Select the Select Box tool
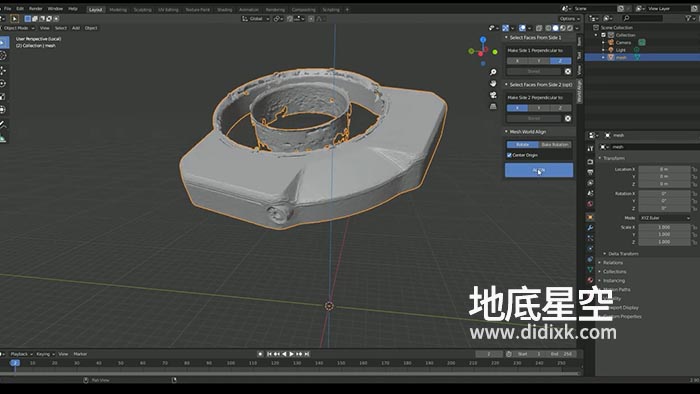 (3, 43)
